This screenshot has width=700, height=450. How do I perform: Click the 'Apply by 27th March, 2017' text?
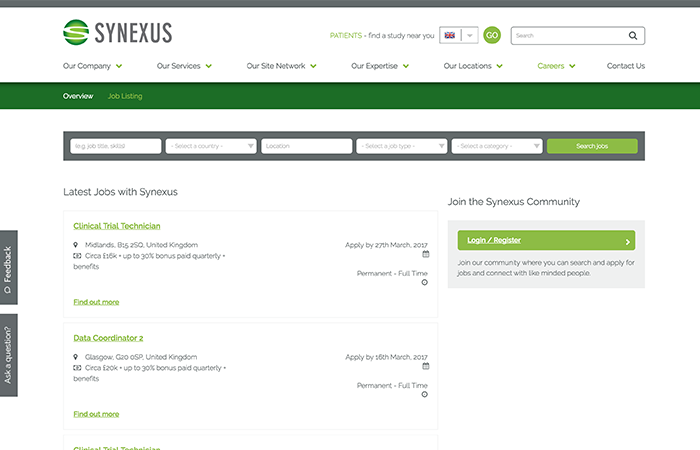click(x=386, y=245)
